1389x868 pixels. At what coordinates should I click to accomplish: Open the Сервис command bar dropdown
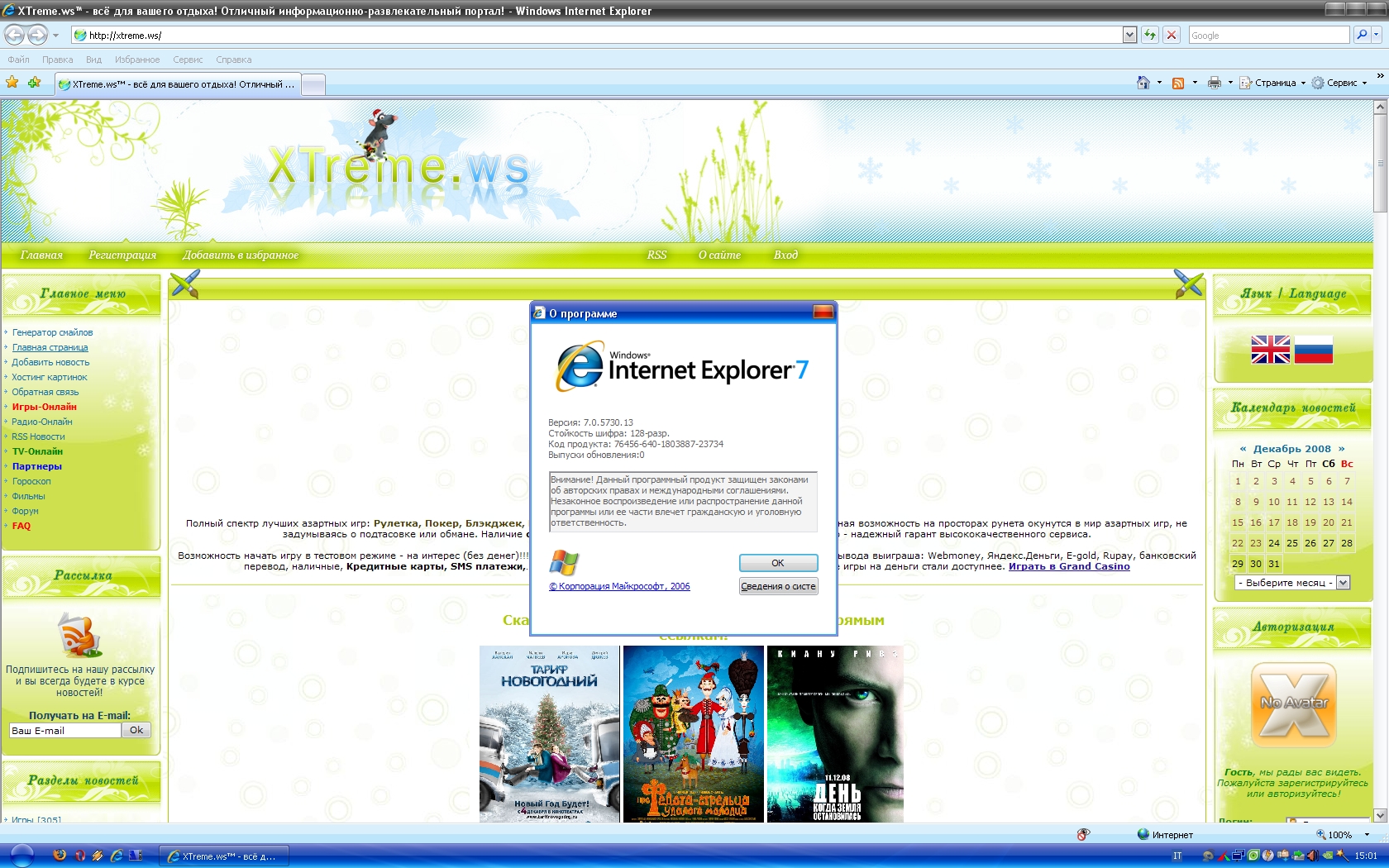(x=1339, y=83)
